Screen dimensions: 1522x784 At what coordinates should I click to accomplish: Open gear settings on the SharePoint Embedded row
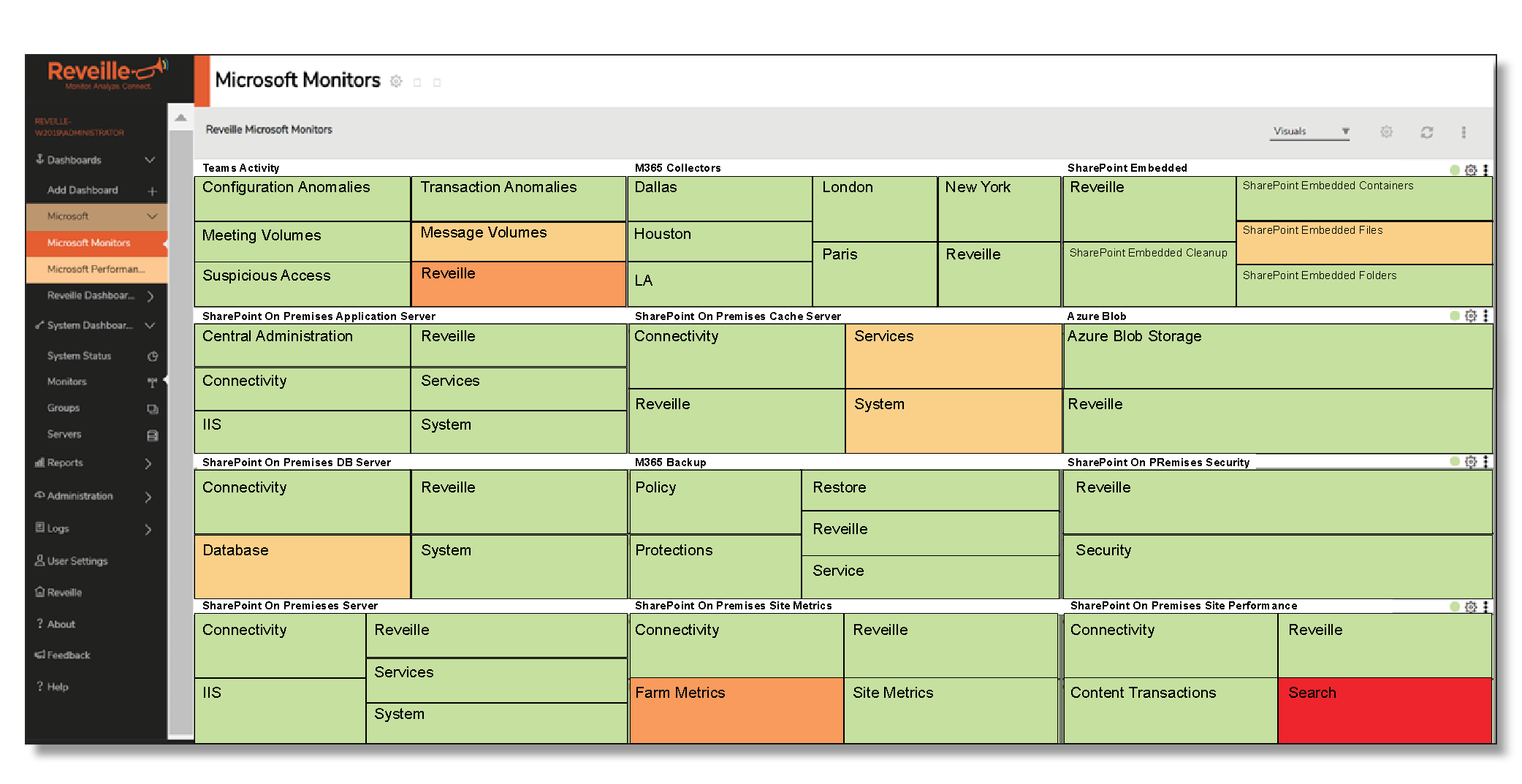pos(1471,170)
